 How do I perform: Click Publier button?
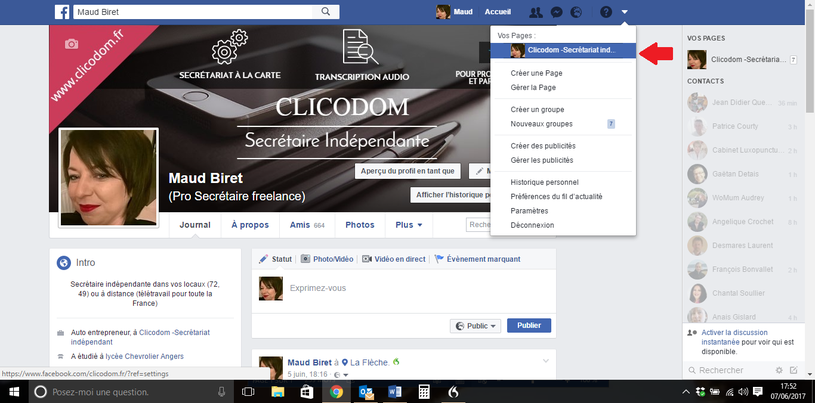click(x=529, y=326)
